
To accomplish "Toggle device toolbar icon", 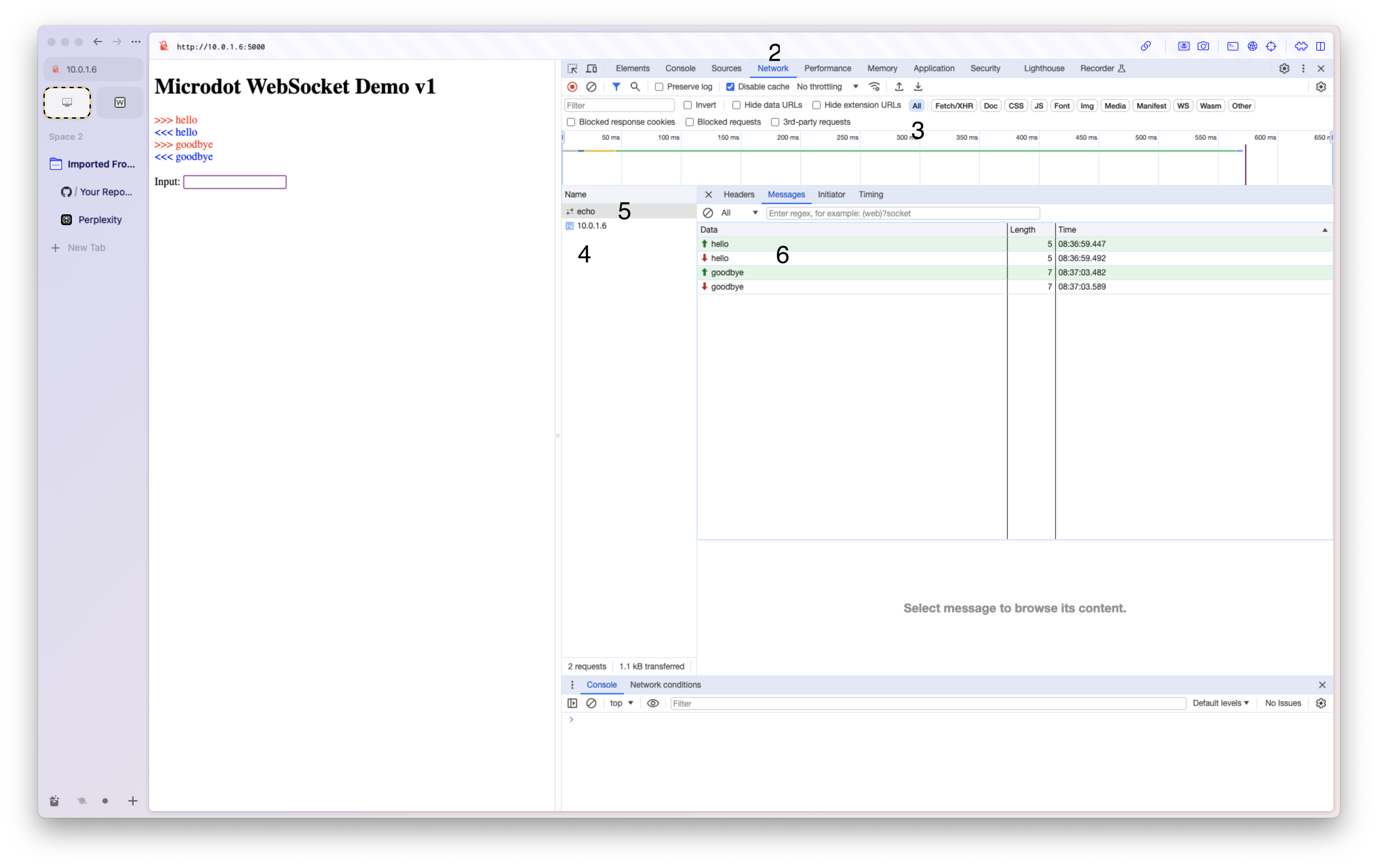I will [x=592, y=69].
